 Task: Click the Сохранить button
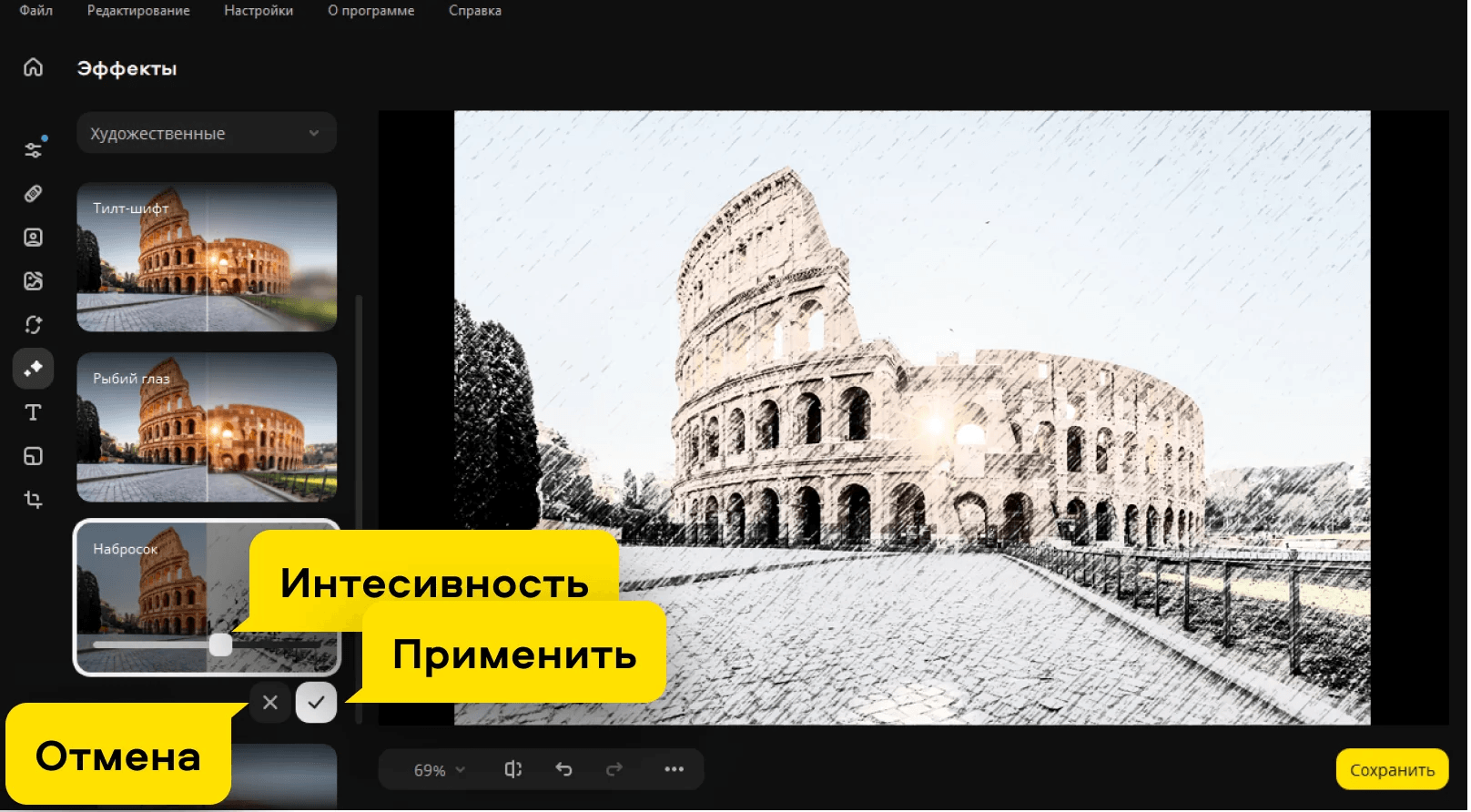coord(1391,770)
